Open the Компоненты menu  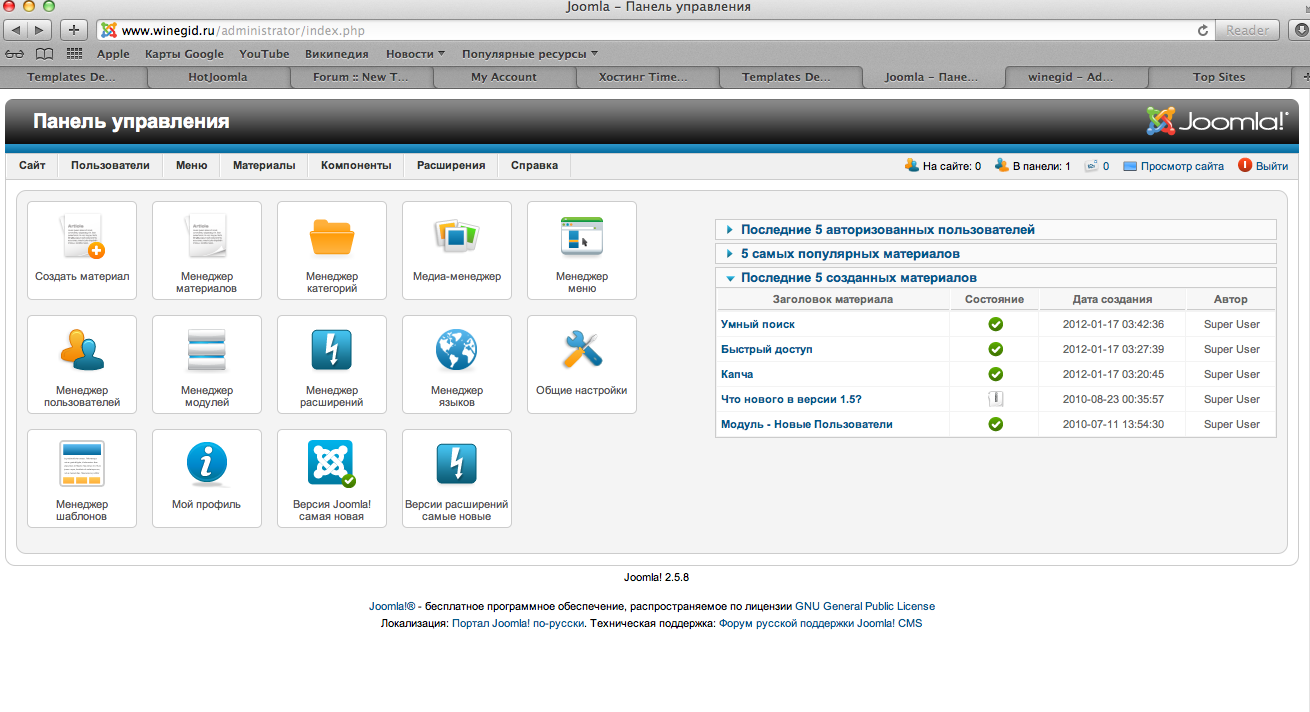(x=356, y=166)
